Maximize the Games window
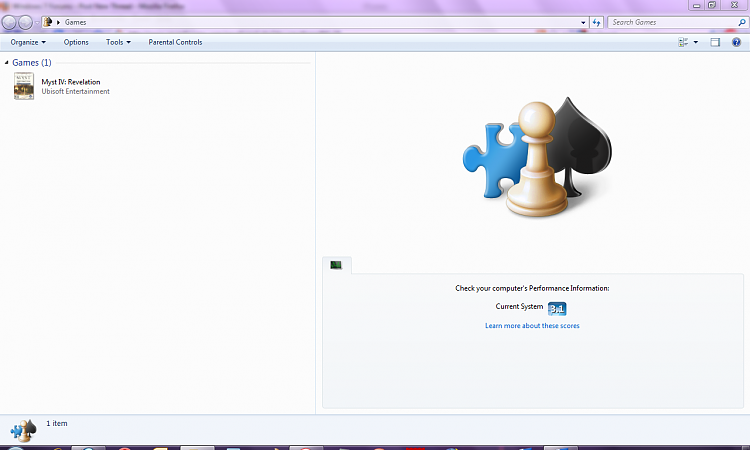 tap(712, 5)
